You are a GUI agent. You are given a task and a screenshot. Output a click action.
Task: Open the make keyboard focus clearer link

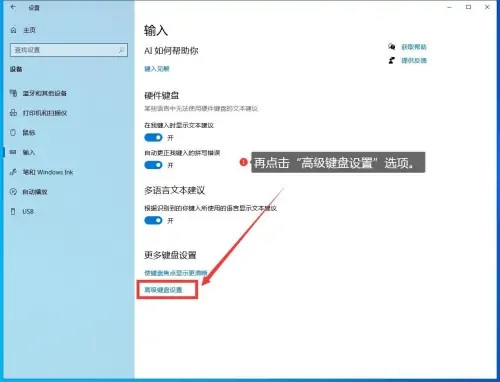click(176, 273)
